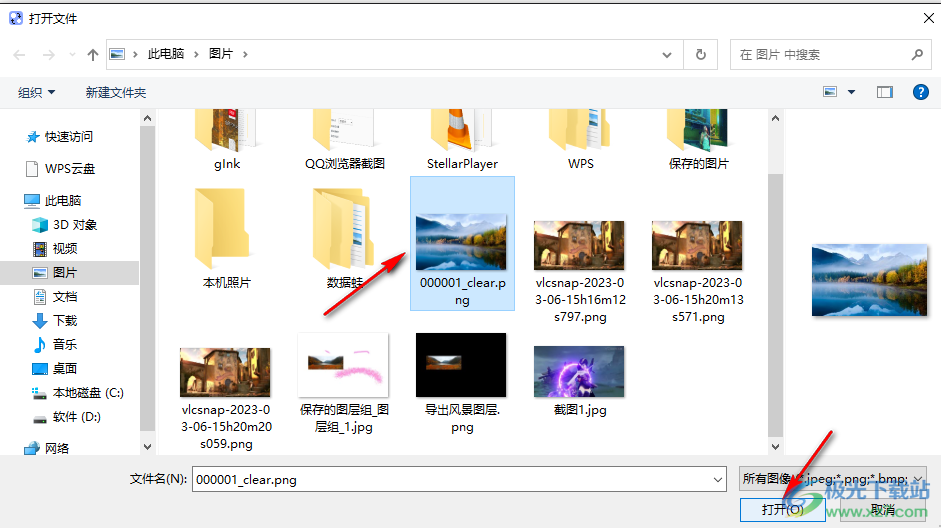Click the file list vertical scrollbar thumb

pos(775,305)
